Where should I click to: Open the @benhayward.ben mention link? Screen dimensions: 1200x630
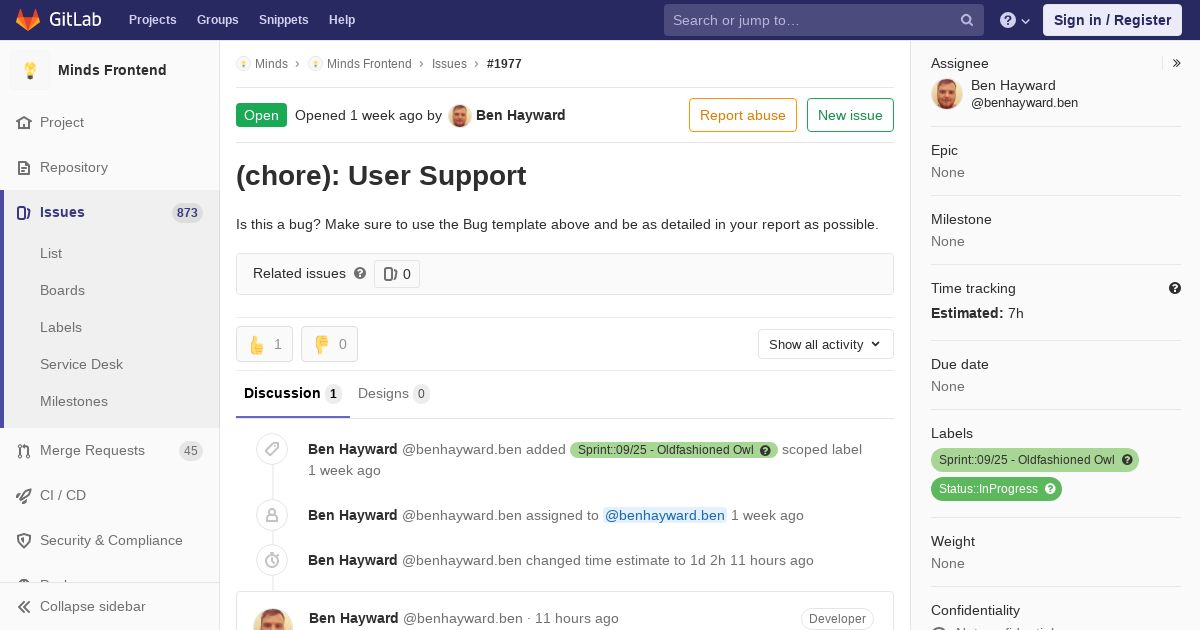664,515
